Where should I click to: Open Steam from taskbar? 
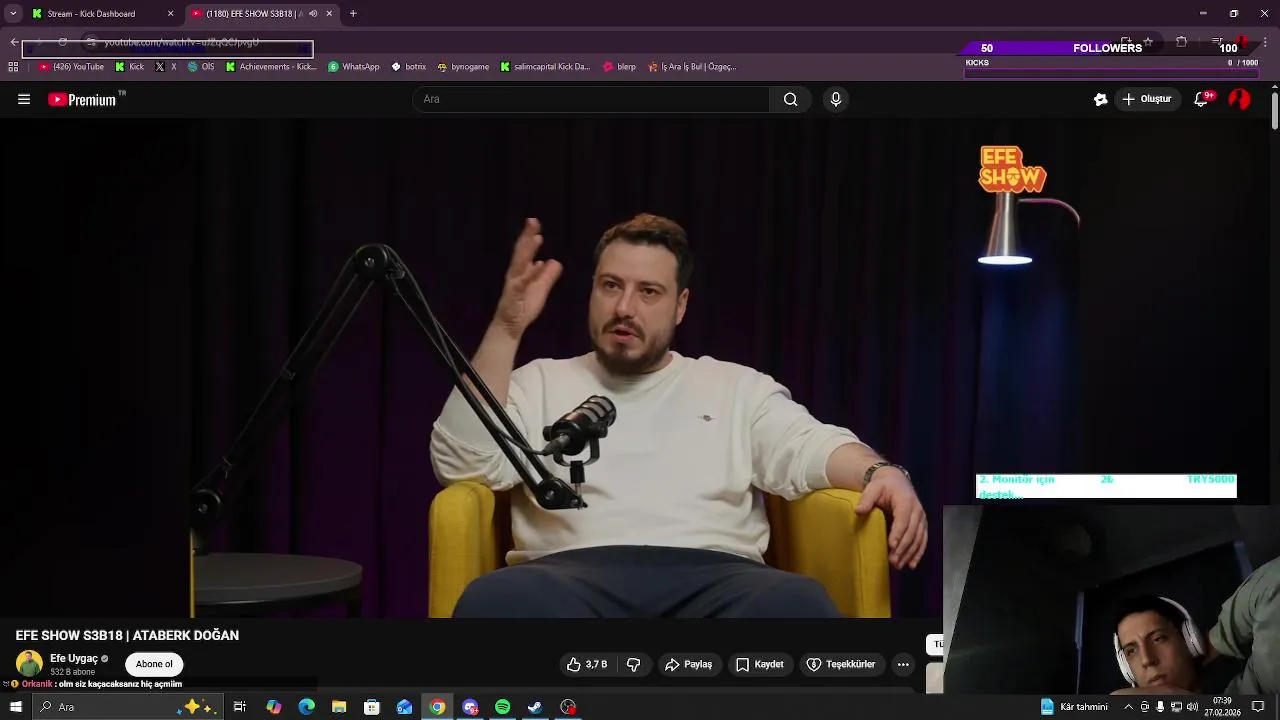[x=535, y=707]
